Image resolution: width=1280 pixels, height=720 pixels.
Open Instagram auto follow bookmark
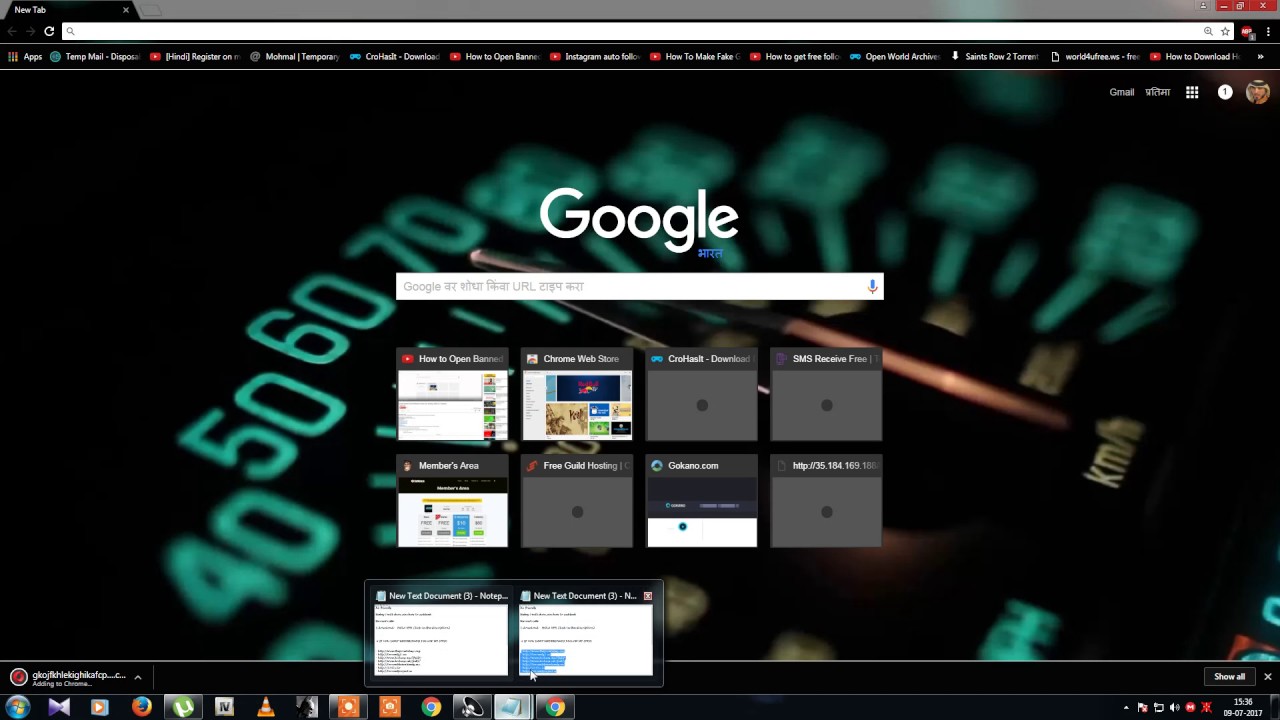(595, 57)
